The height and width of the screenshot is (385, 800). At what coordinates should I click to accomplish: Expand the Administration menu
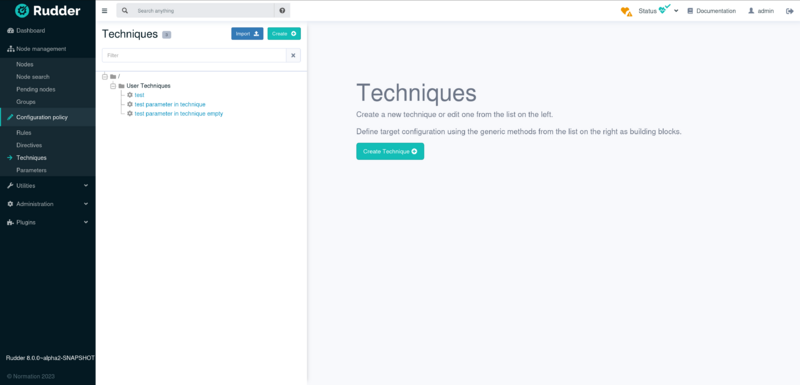point(47,204)
